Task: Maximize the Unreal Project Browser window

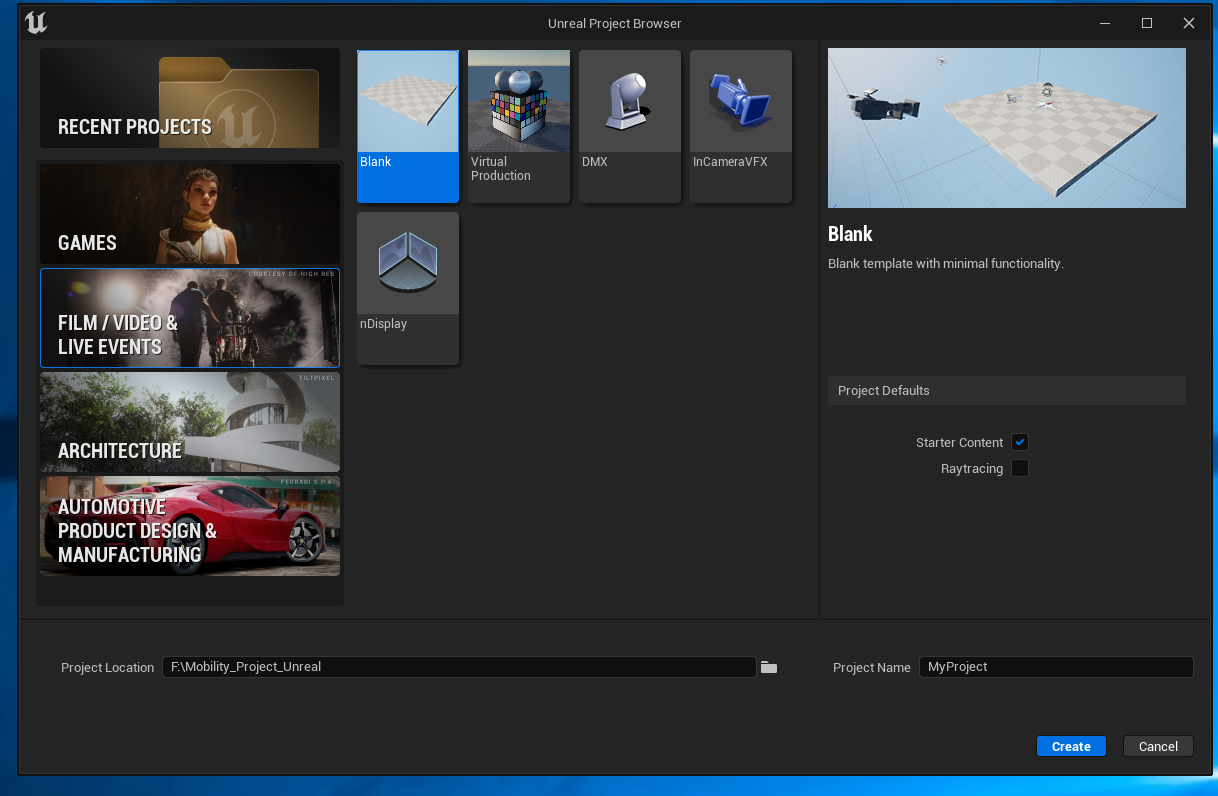Action: pos(1147,23)
